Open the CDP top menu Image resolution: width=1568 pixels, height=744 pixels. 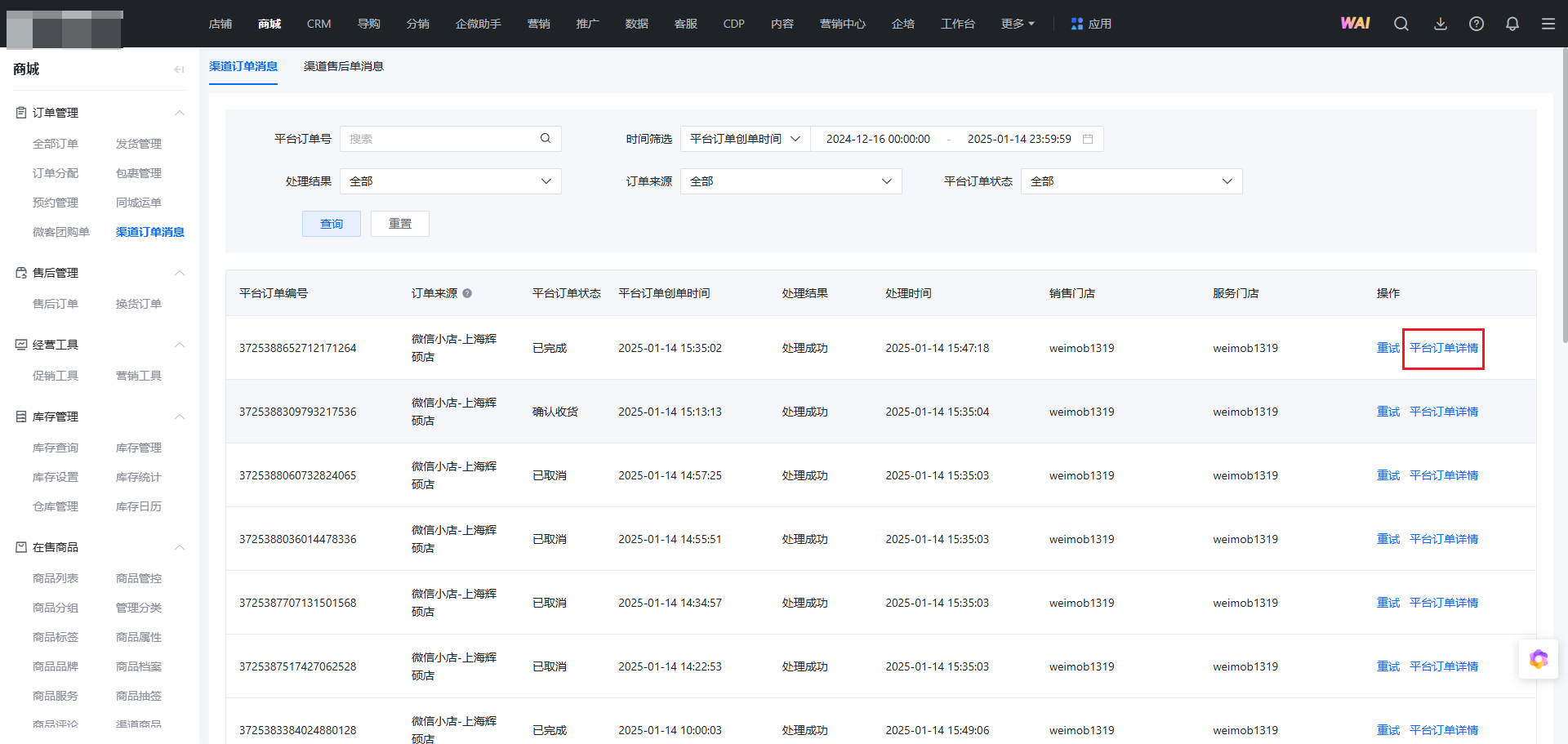pos(733,24)
